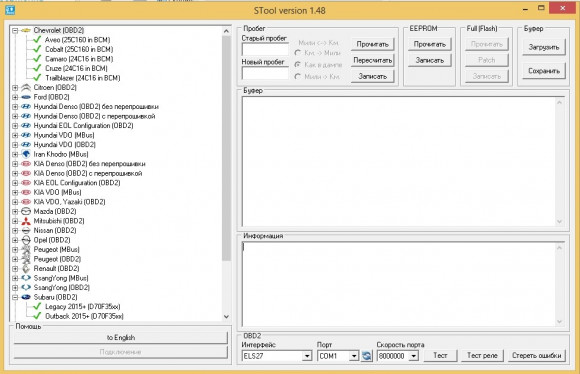Click KIA logo beside VDO (MBus)
The width and height of the screenshot is (580, 374).
pos(26,192)
